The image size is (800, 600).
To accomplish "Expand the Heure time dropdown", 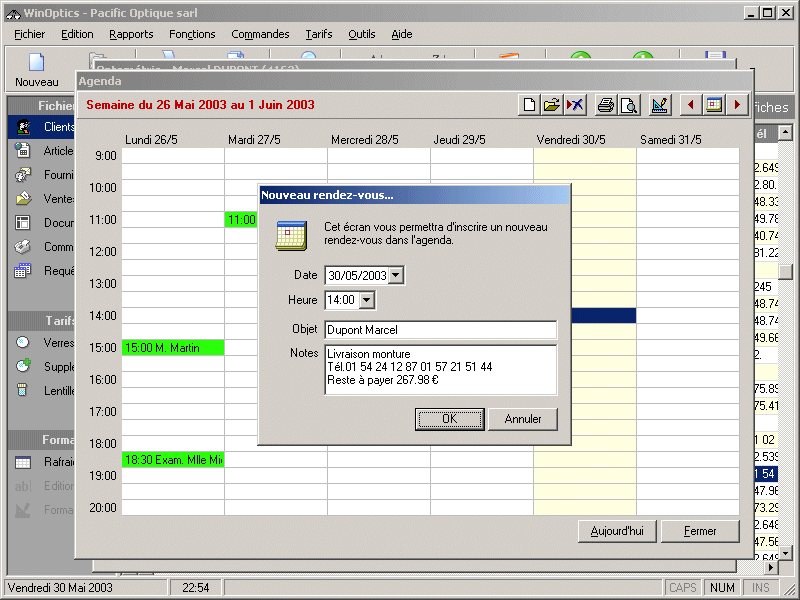I will pos(367,300).
